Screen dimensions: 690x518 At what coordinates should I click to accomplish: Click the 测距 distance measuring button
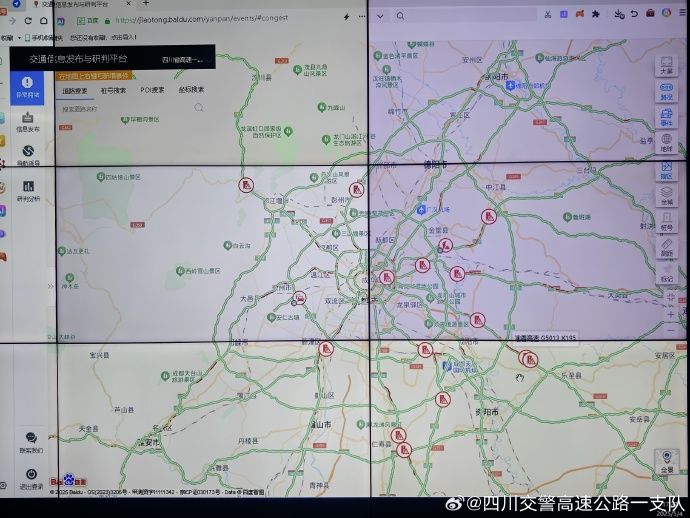666,248
